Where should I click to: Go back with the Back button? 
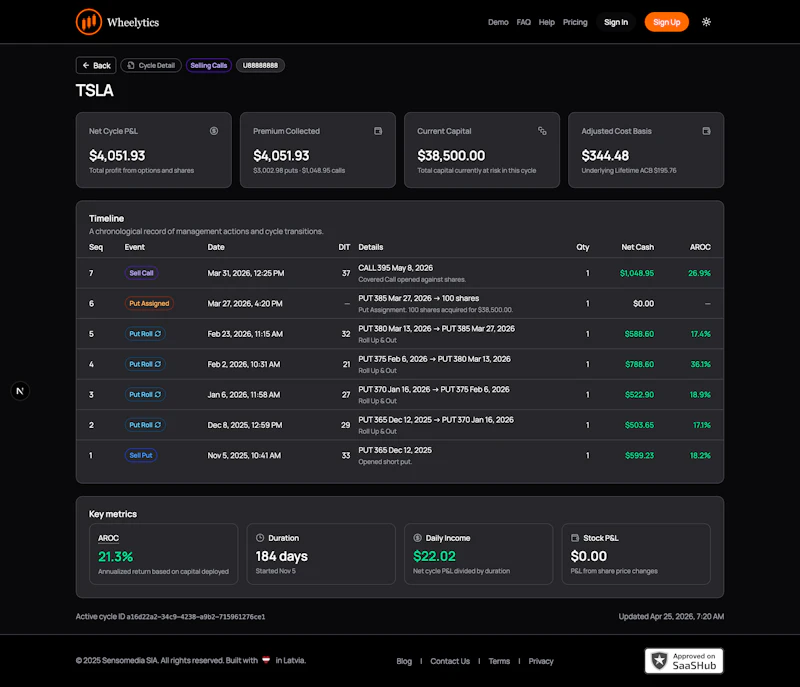(x=96, y=65)
